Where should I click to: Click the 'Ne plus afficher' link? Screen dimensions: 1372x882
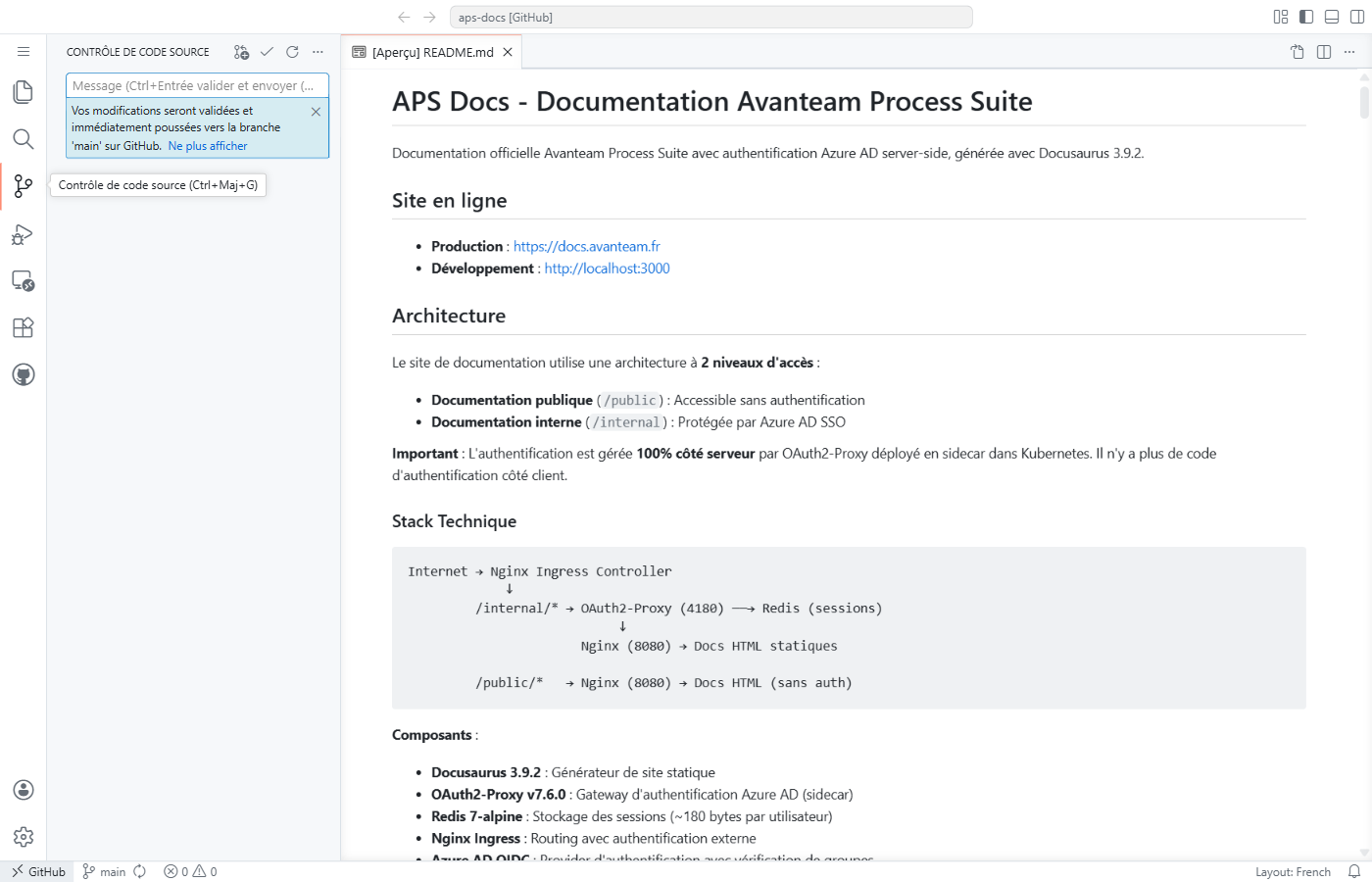point(208,146)
